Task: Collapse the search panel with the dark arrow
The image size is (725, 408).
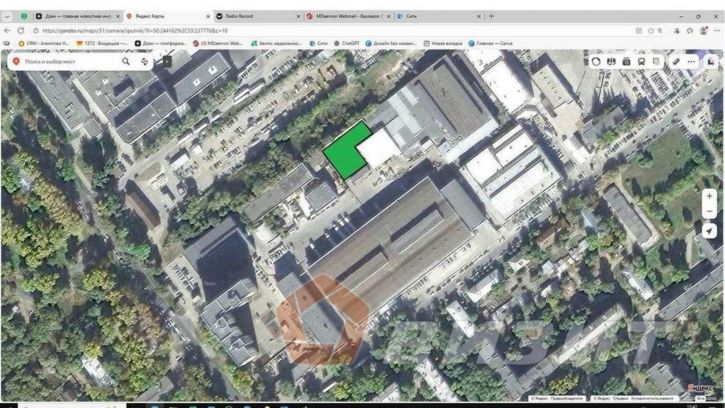Action: coord(167,61)
